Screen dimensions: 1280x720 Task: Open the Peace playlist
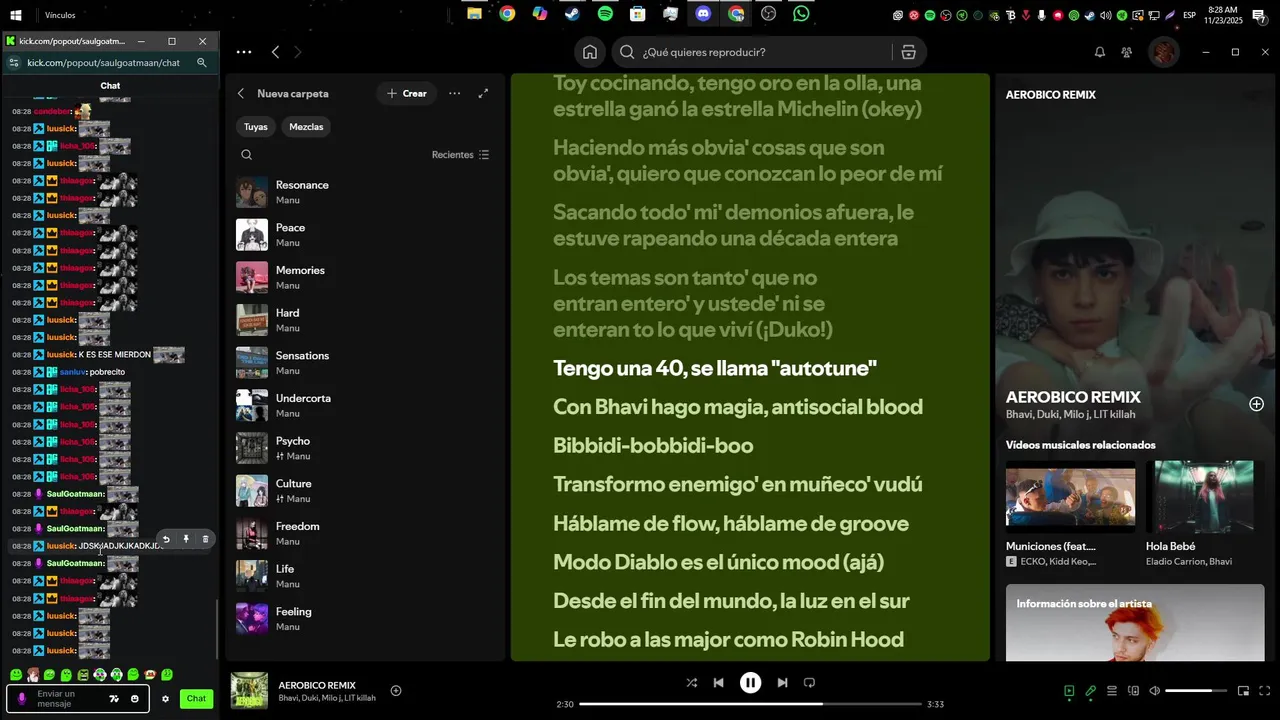(x=365, y=235)
